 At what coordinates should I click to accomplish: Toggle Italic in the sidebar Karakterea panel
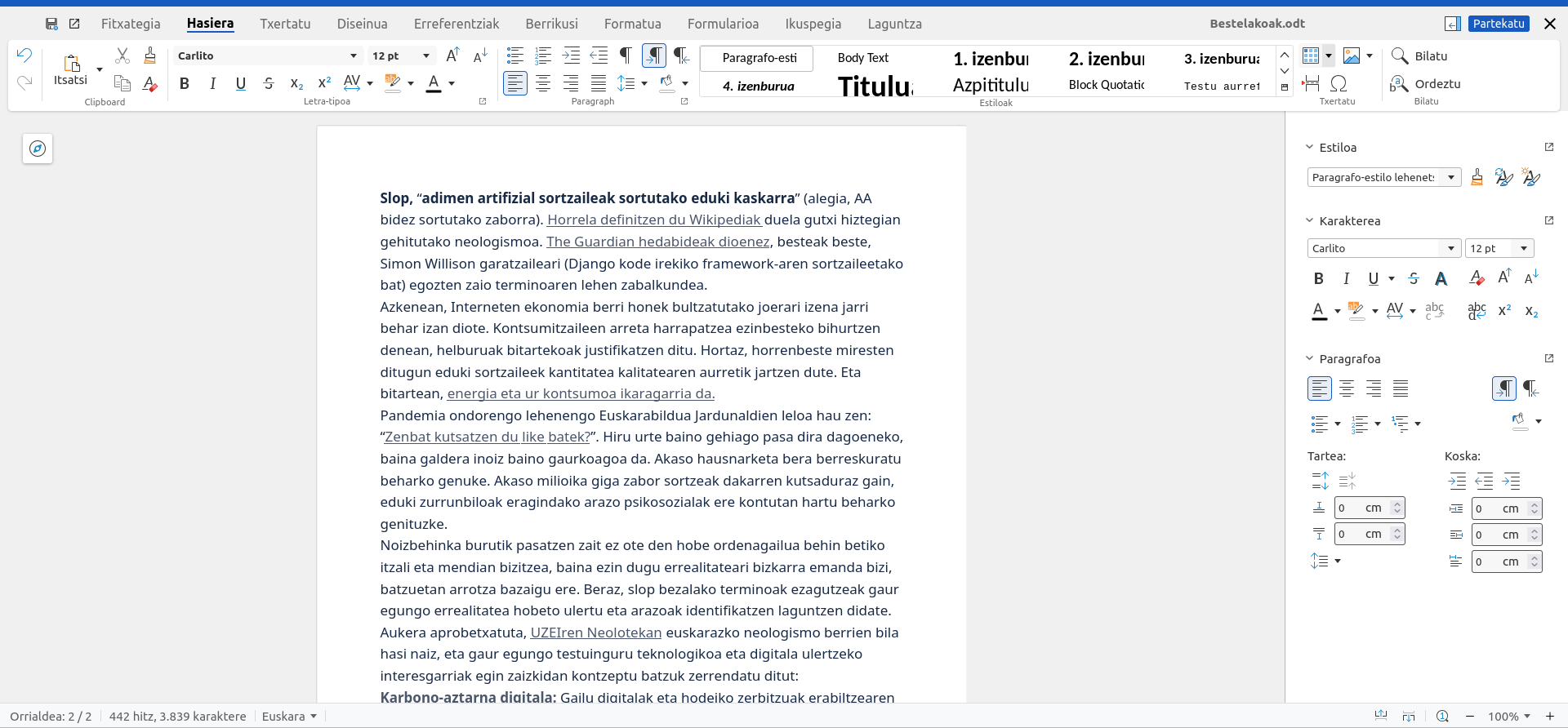[1346, 278]
